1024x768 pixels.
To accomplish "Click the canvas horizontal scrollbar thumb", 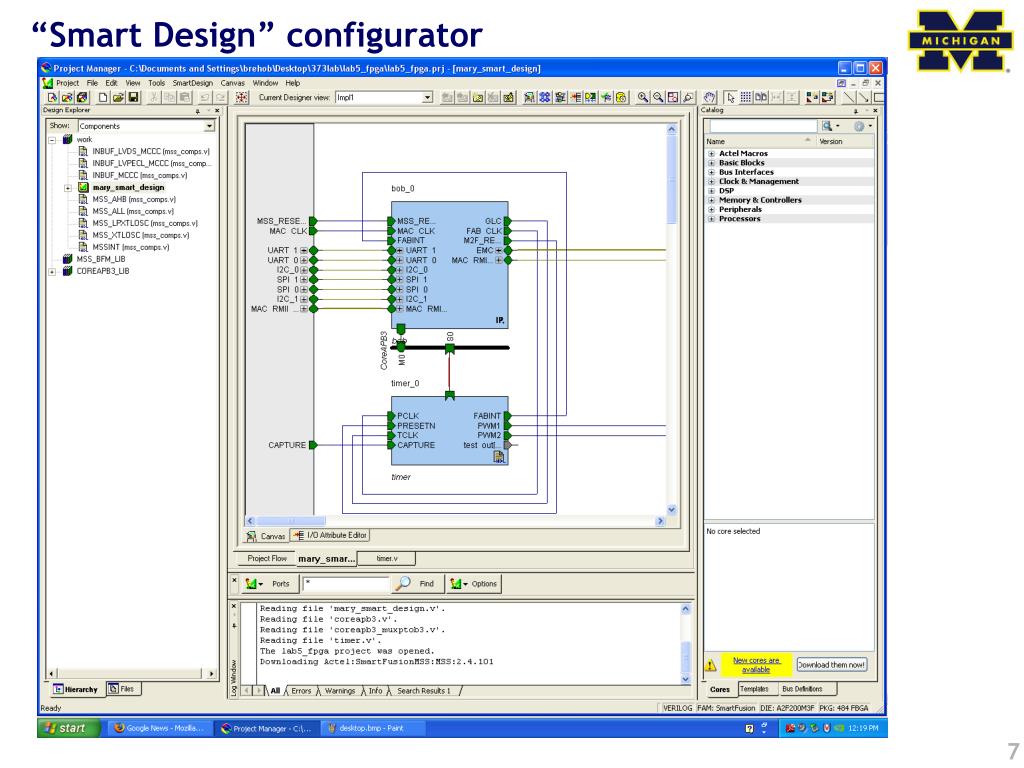I will click(291, 521).
